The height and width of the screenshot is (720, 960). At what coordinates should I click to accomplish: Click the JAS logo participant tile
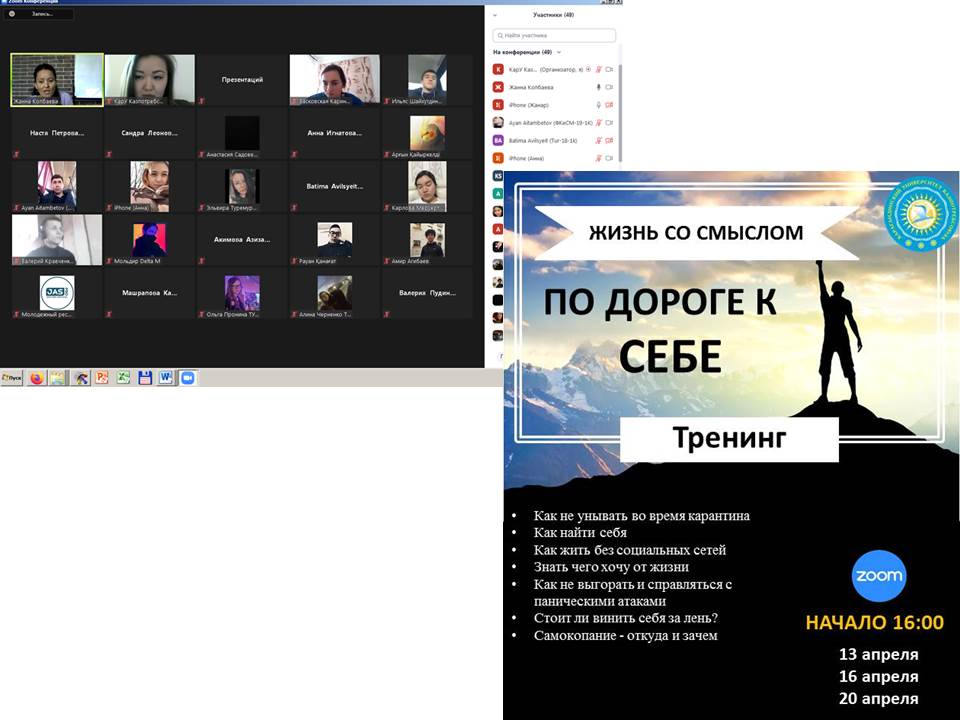tap(57, 294)
